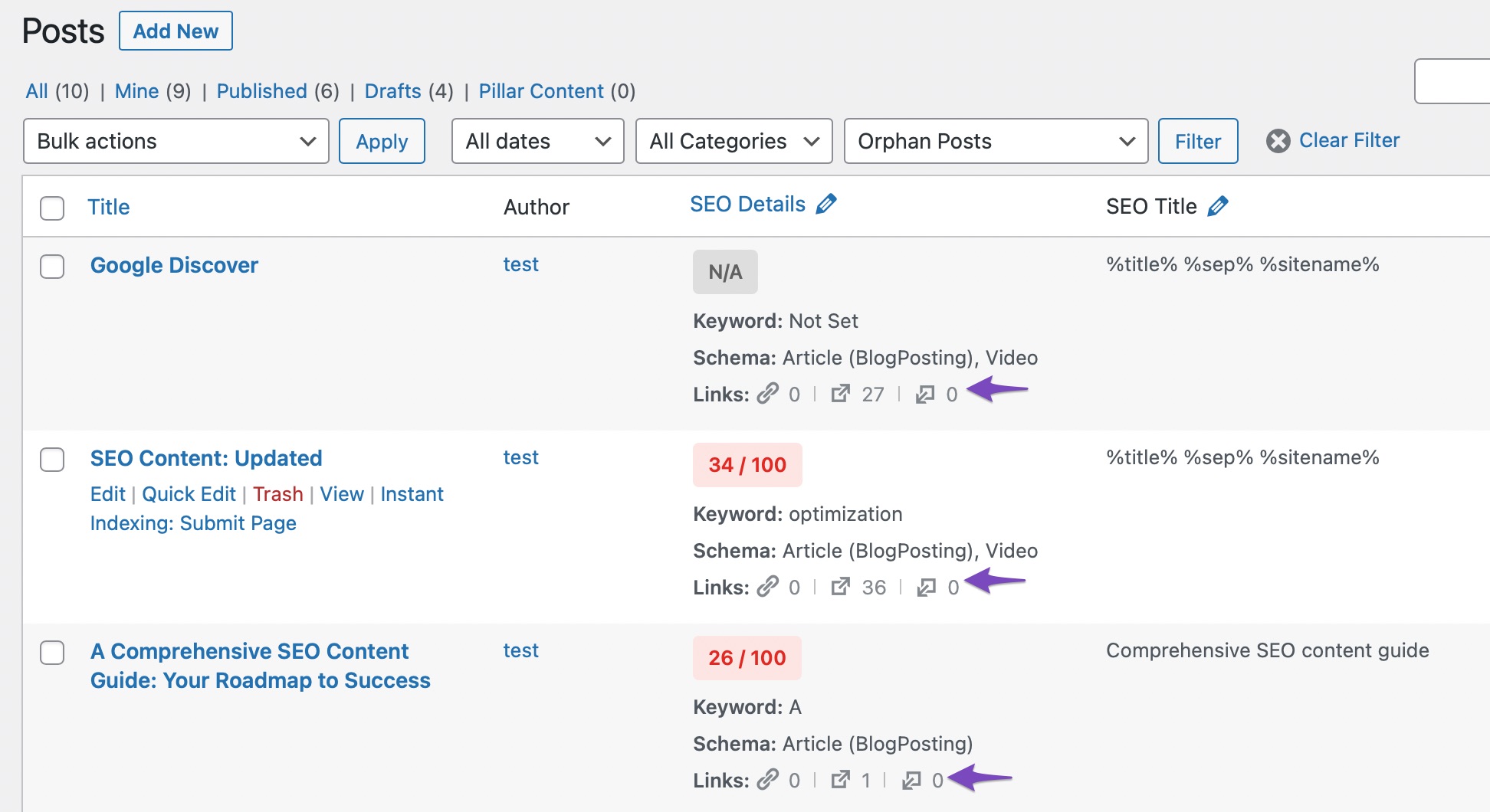Click the N/A SEO score badge

click(725, 272)
